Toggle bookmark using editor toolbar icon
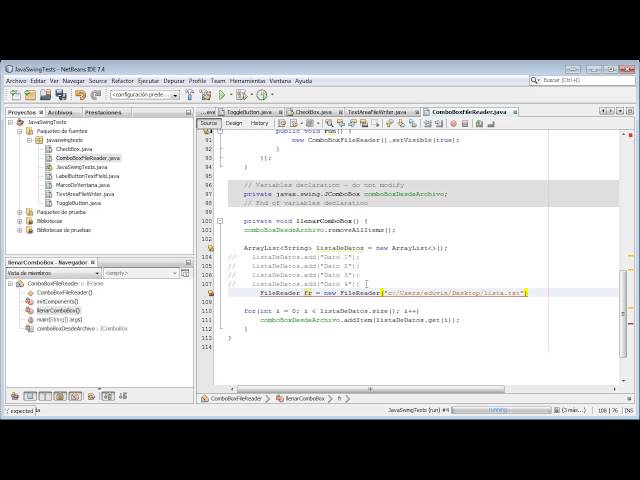 click(413, 123)
